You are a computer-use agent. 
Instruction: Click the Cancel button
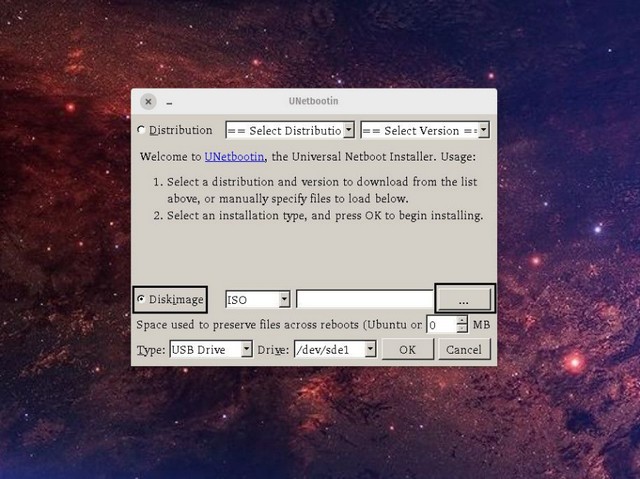pyautogui.click(x=464, y=350)
